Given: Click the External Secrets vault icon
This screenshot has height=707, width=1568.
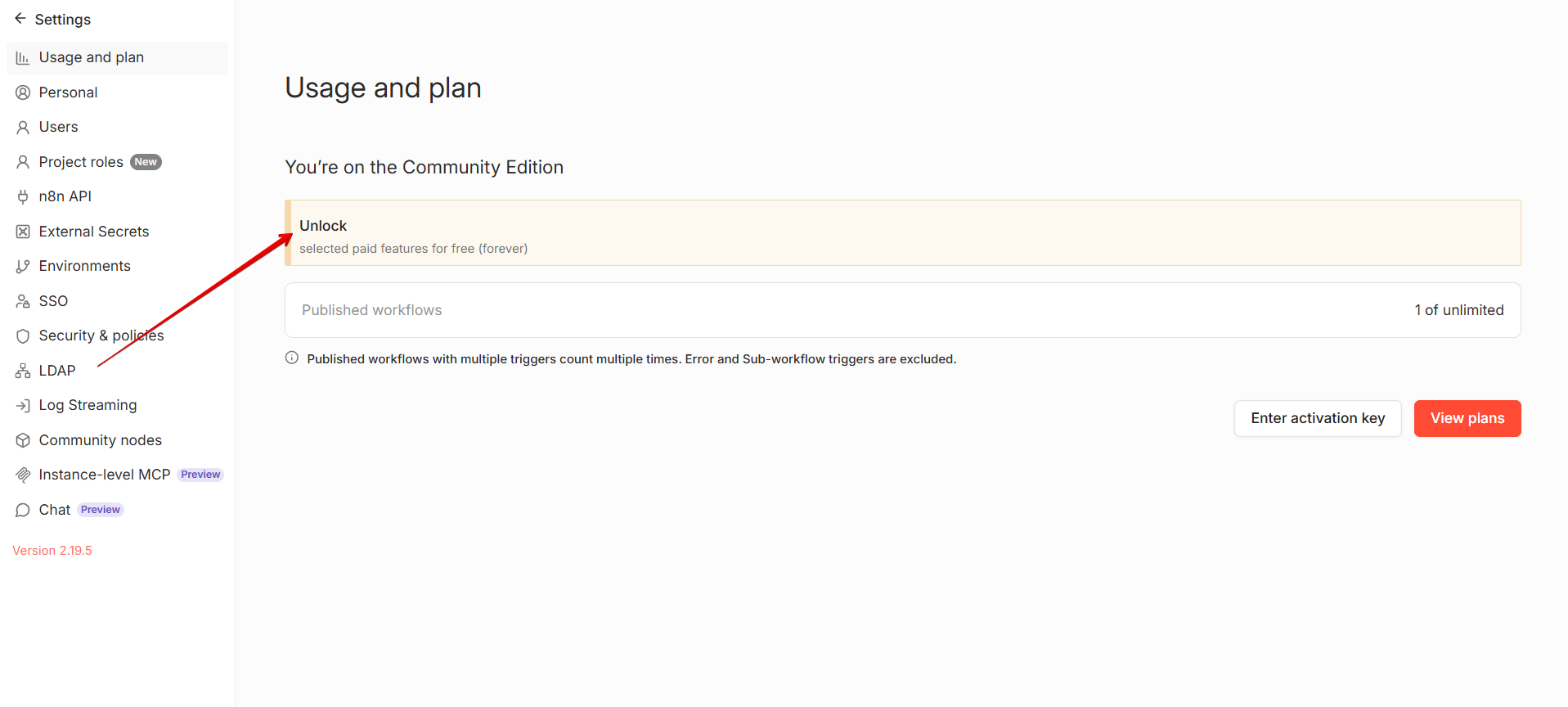Looking at the screenshot, I should [23, 232].
